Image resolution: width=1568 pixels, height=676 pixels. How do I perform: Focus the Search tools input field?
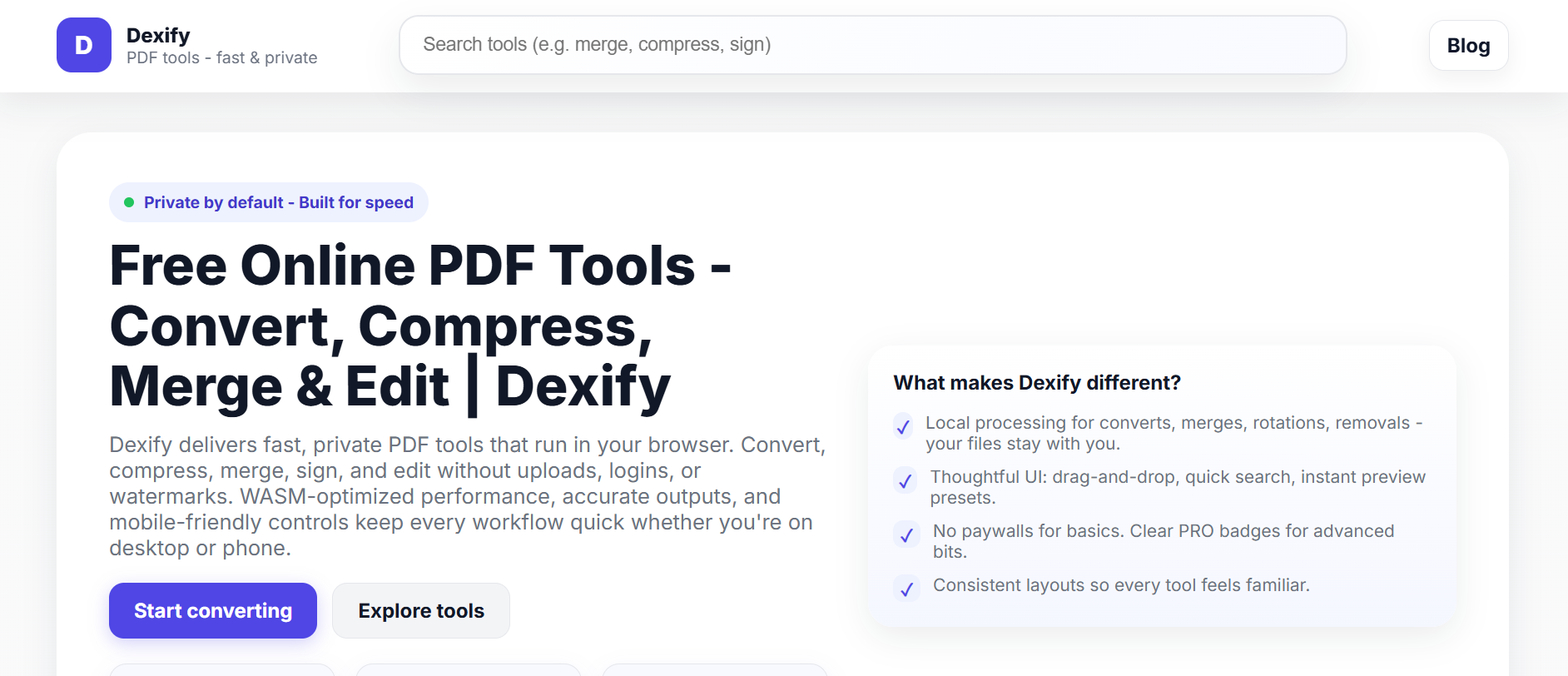pyautogui.click(x=872, y=45)
